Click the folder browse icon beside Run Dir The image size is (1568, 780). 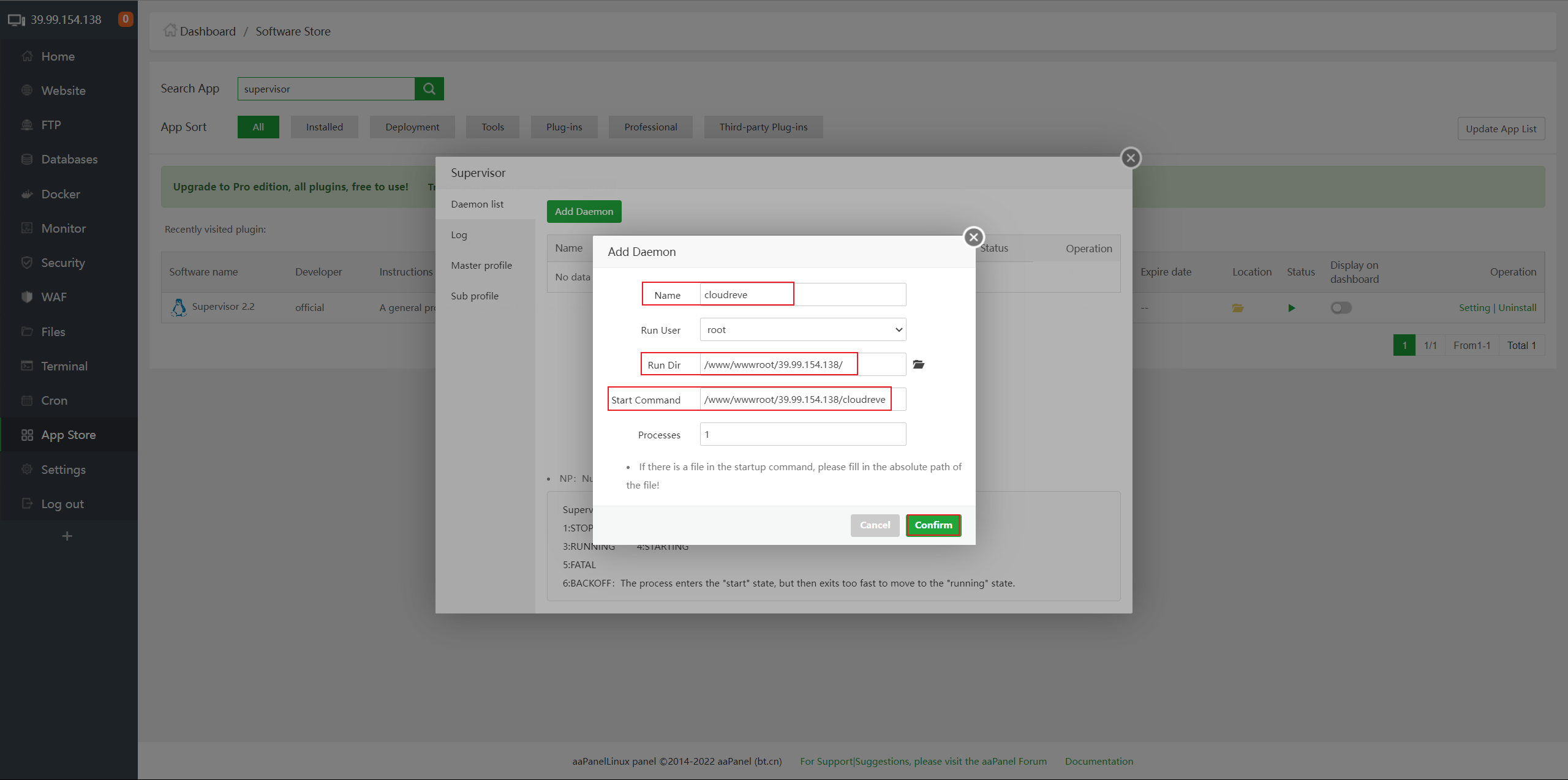pyautogui.click(x=918, y=364)
